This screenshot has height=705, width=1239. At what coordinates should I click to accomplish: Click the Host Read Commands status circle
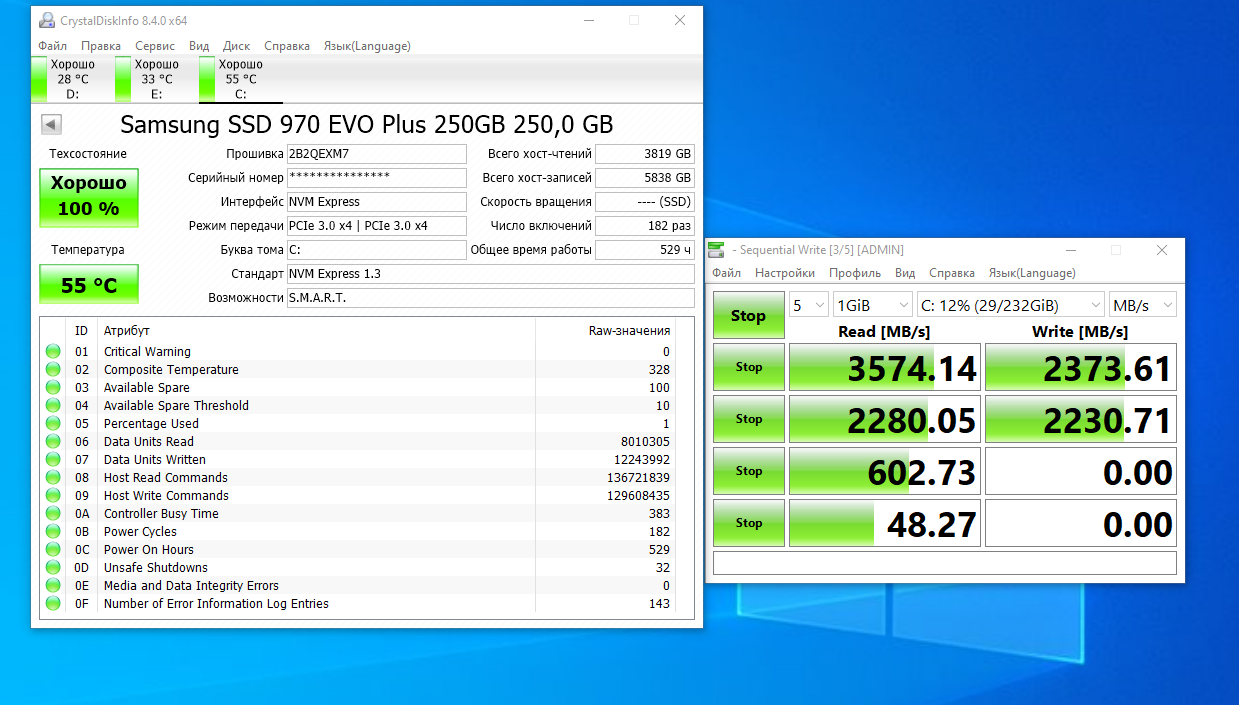click(x=52, y=478)
